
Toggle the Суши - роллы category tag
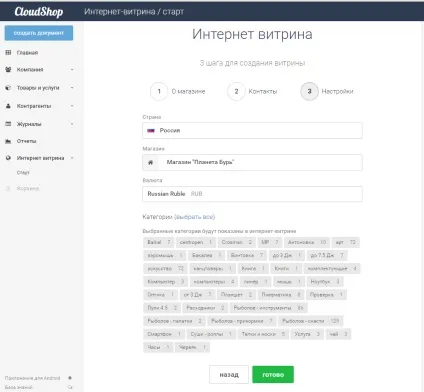pos(211,334)
